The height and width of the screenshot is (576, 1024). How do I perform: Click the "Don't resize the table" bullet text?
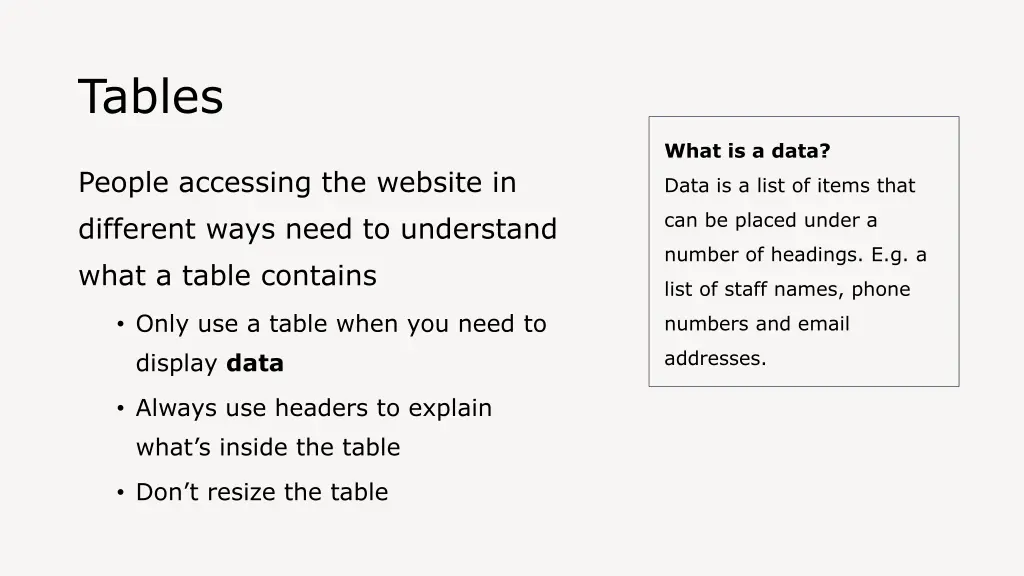(262, 492)
